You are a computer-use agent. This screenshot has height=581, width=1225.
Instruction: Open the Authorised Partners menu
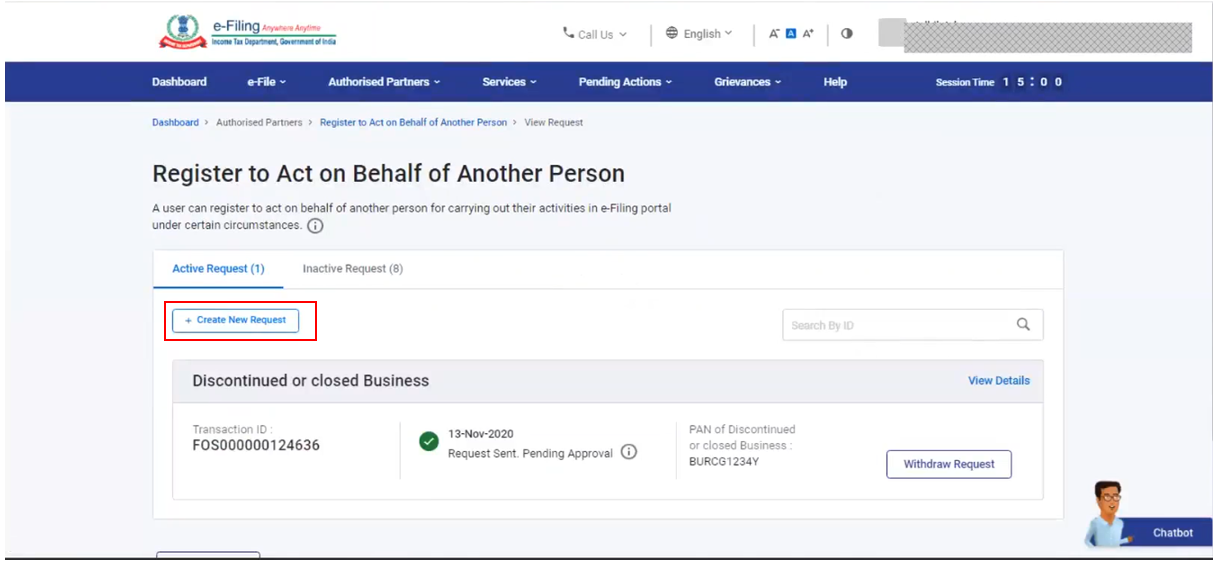coord(384,82)
